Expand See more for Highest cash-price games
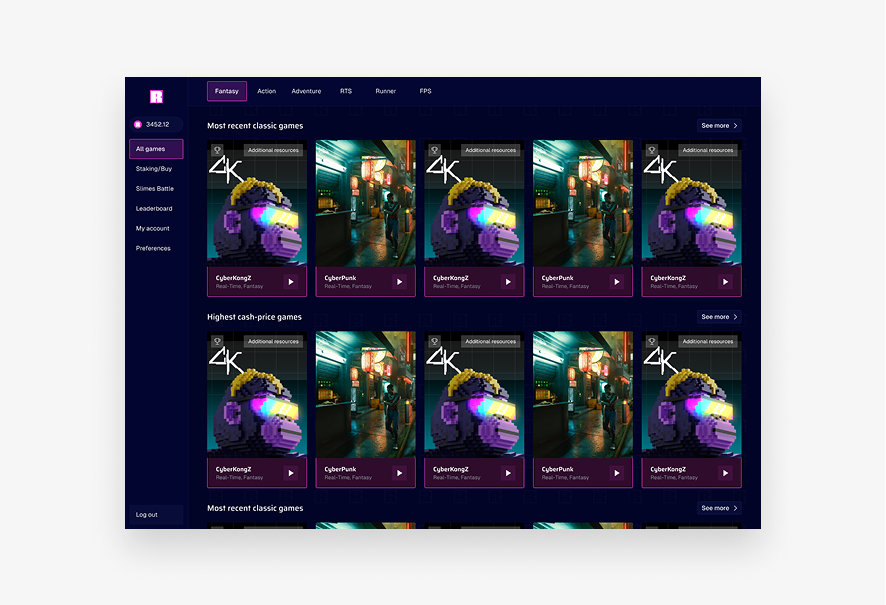The width and height of the screenshot is (886, 605). (x=718, y=316)
